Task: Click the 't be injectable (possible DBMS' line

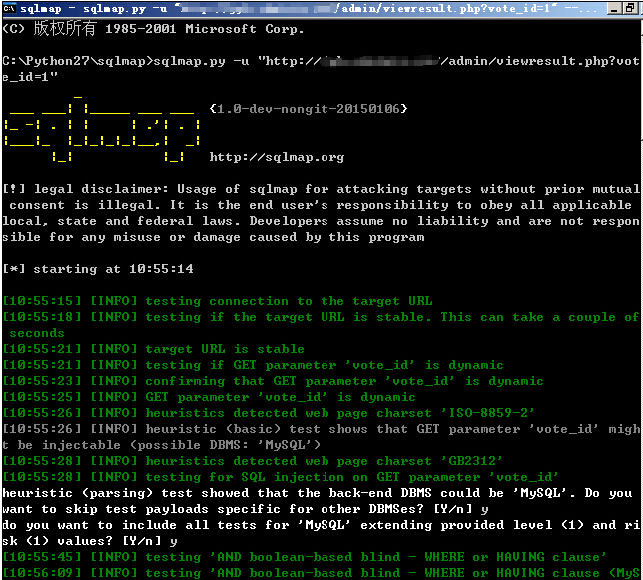Action: tap(162, 445)
